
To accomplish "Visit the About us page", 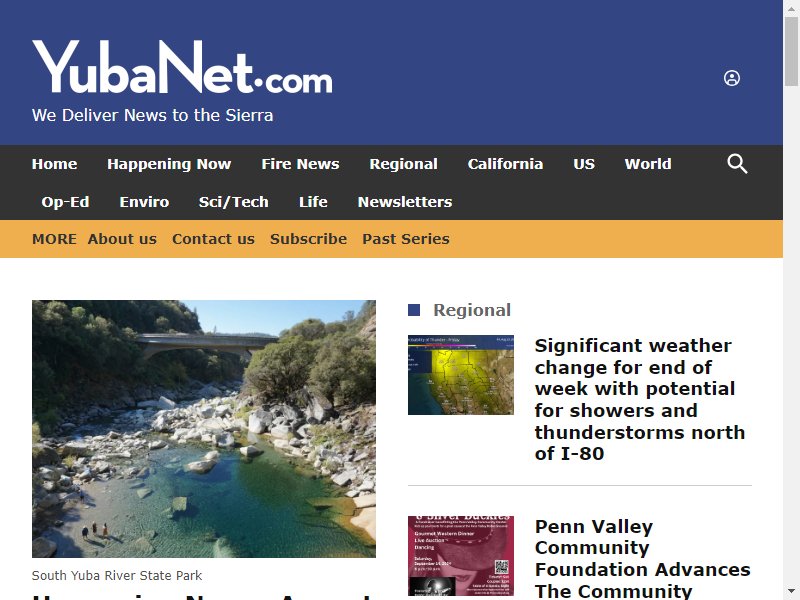I will pos(122,239).
